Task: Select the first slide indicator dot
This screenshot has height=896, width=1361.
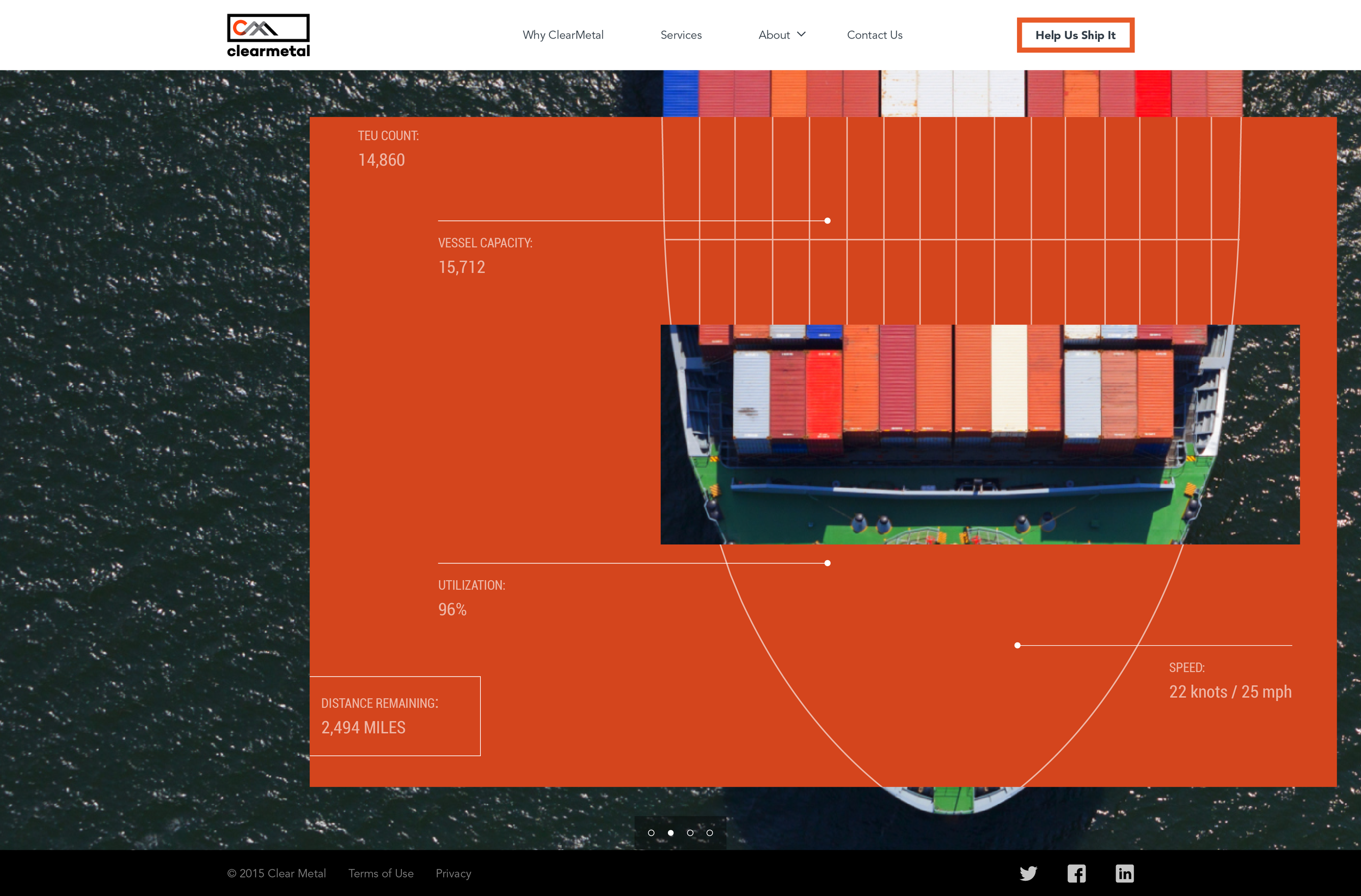Action: point(651,832)
